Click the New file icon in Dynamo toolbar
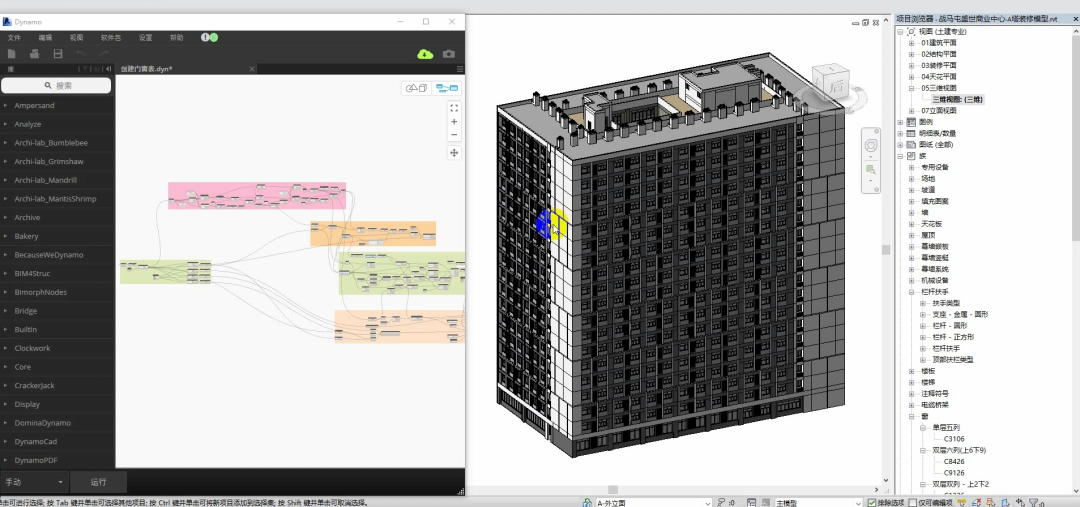1080x507 pixels. (12, 54)
